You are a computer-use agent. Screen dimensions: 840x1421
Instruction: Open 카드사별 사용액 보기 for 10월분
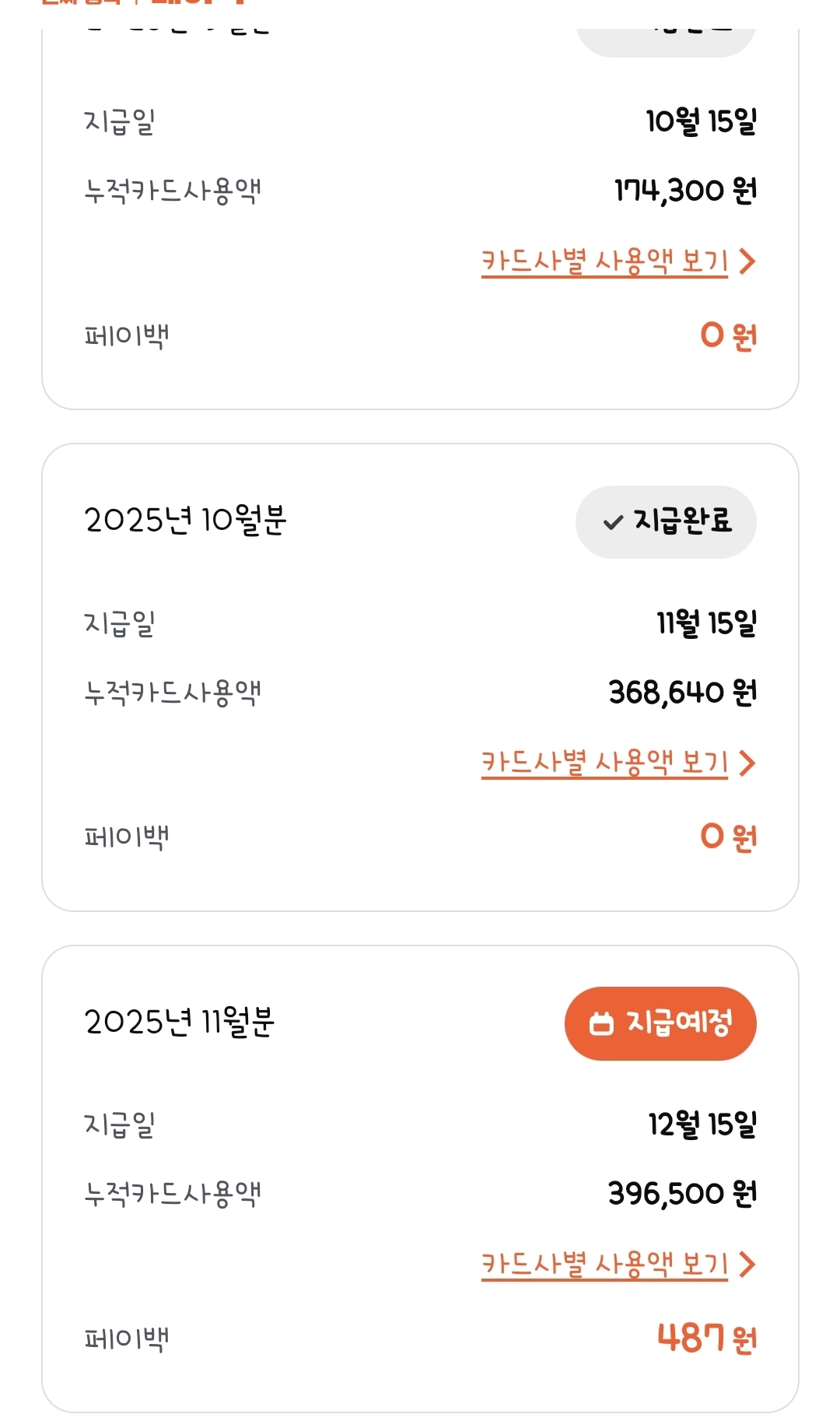click(604, 763)
